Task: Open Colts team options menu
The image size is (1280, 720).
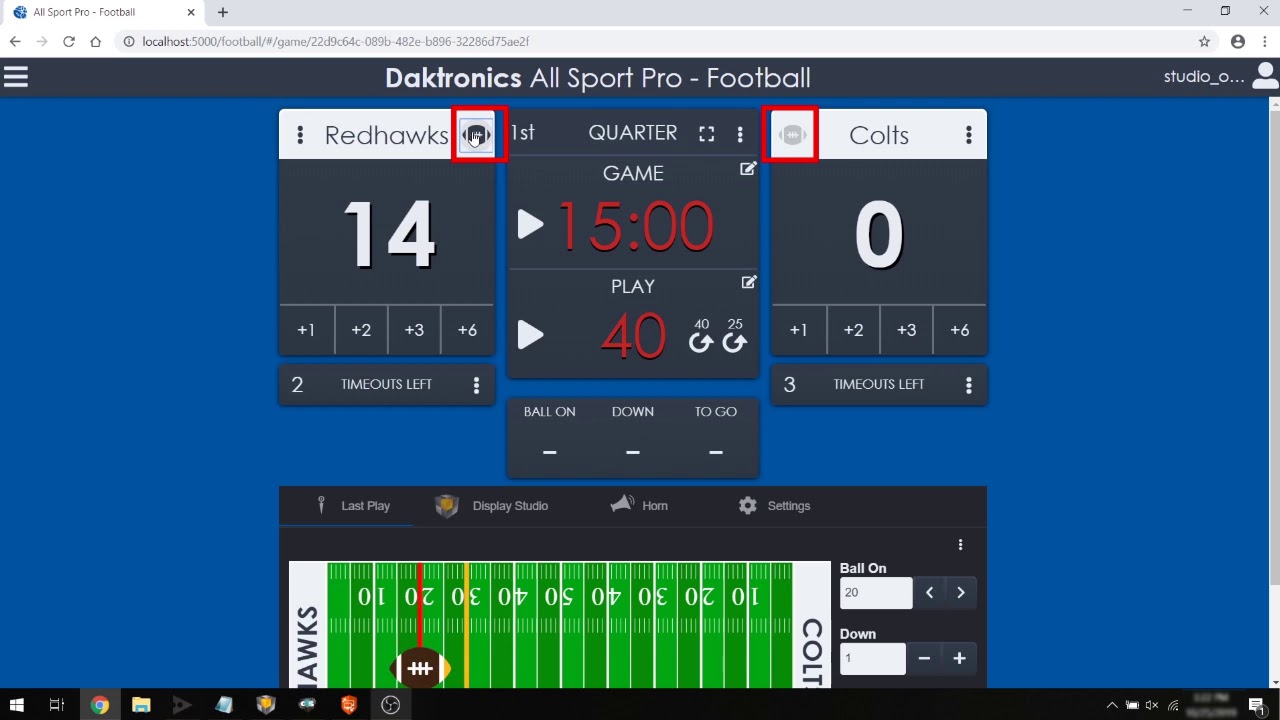Action: [x=968, y=135]
